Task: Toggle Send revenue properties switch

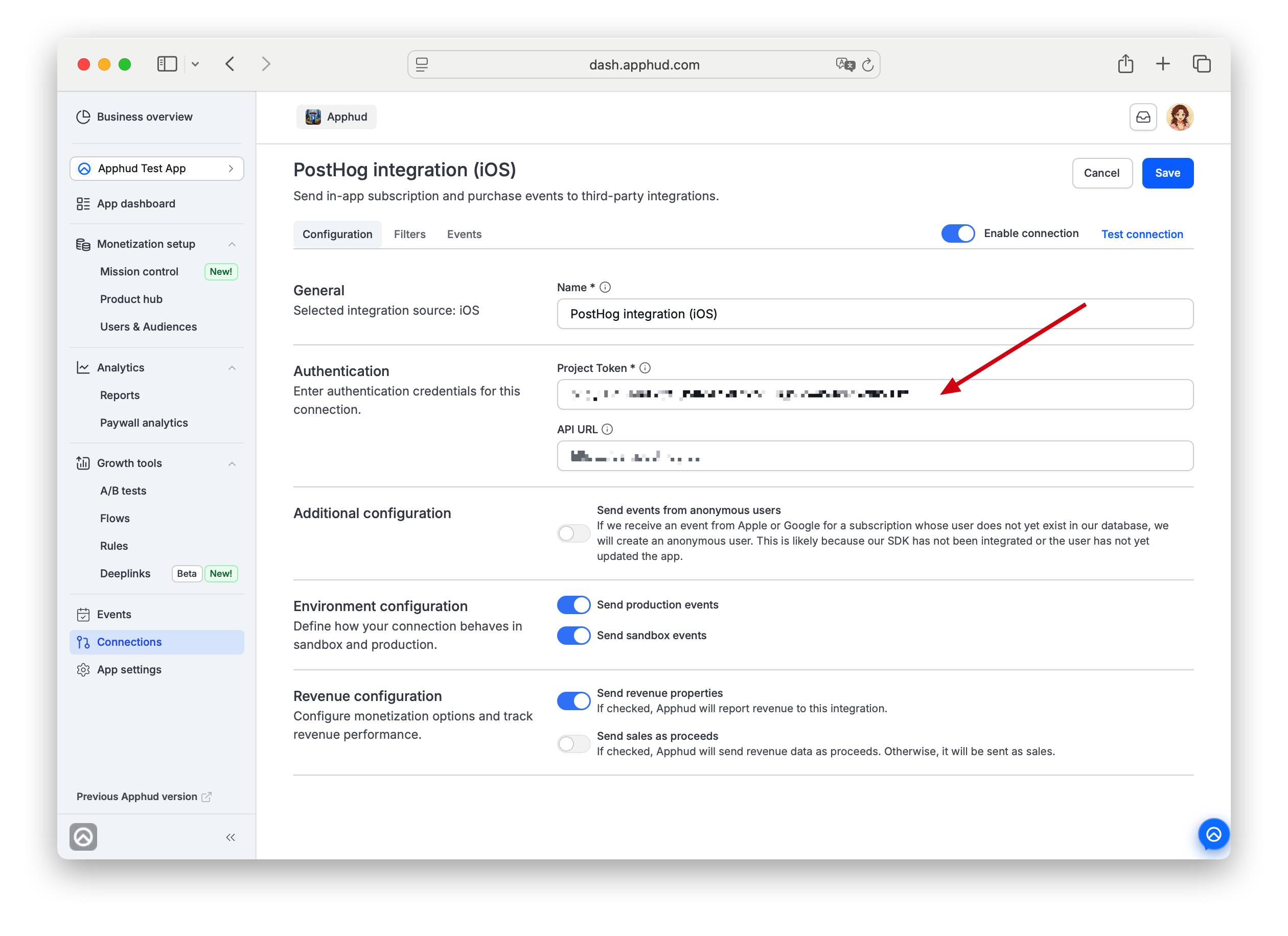Action: point(573,701)
